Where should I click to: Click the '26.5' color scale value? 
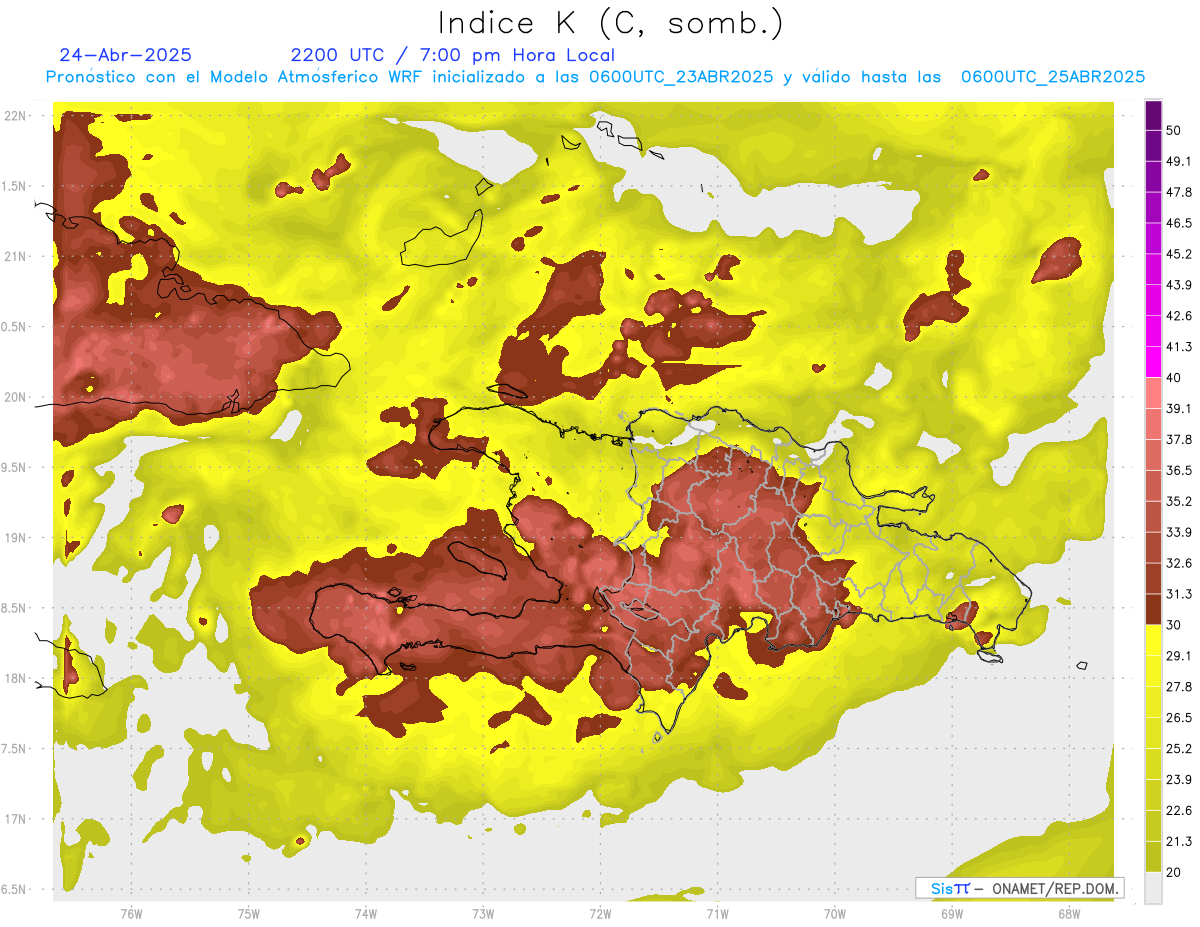tap(1179, 718)
